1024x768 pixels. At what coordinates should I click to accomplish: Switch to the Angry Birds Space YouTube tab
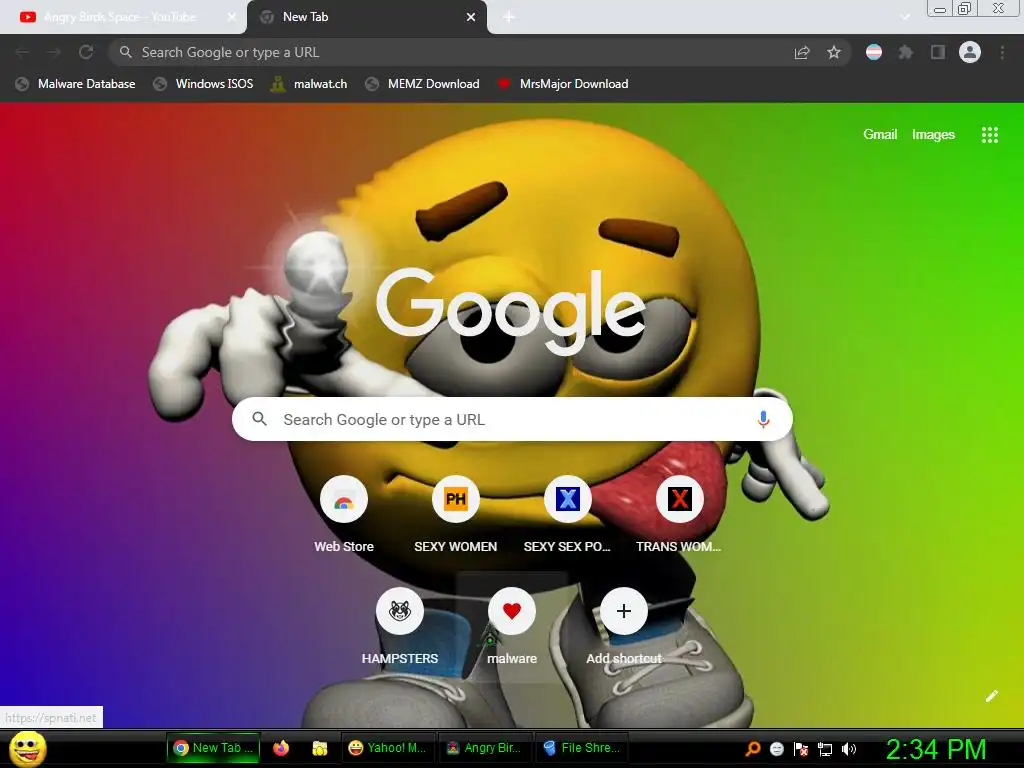coord(124,17)
